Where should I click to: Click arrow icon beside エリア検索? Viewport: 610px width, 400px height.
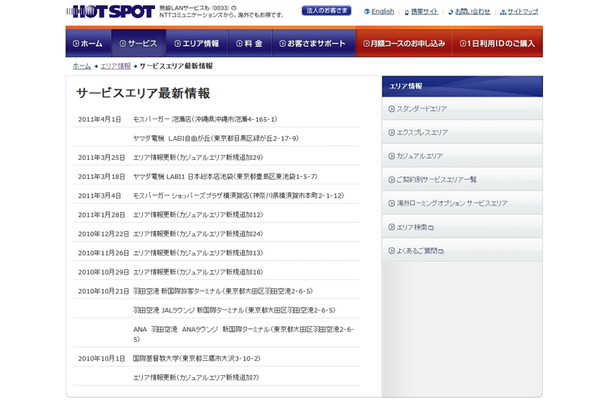pos(391,227)
